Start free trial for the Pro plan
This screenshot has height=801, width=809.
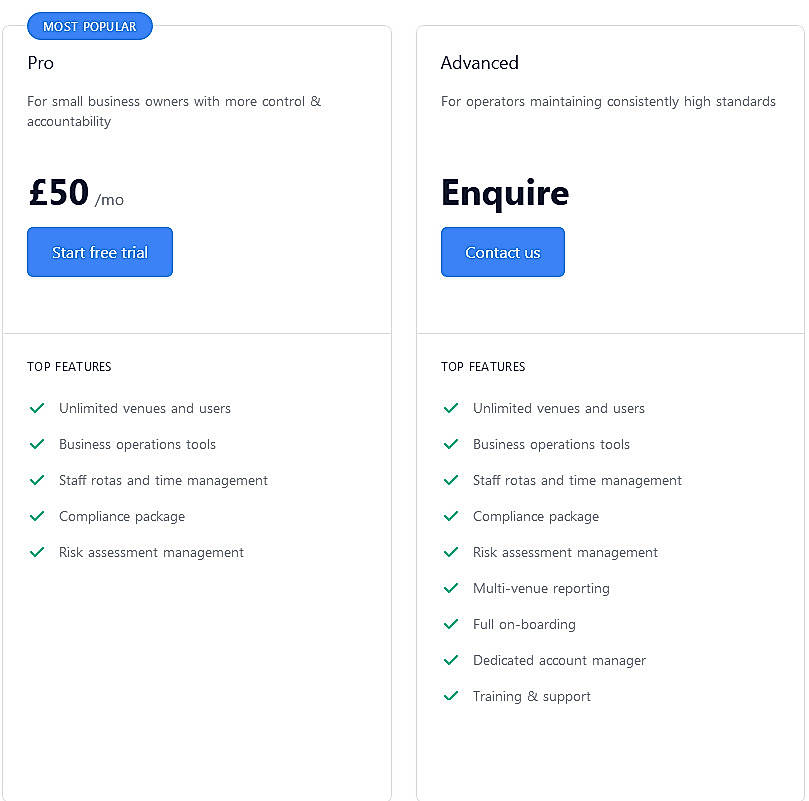coord(99,252)
